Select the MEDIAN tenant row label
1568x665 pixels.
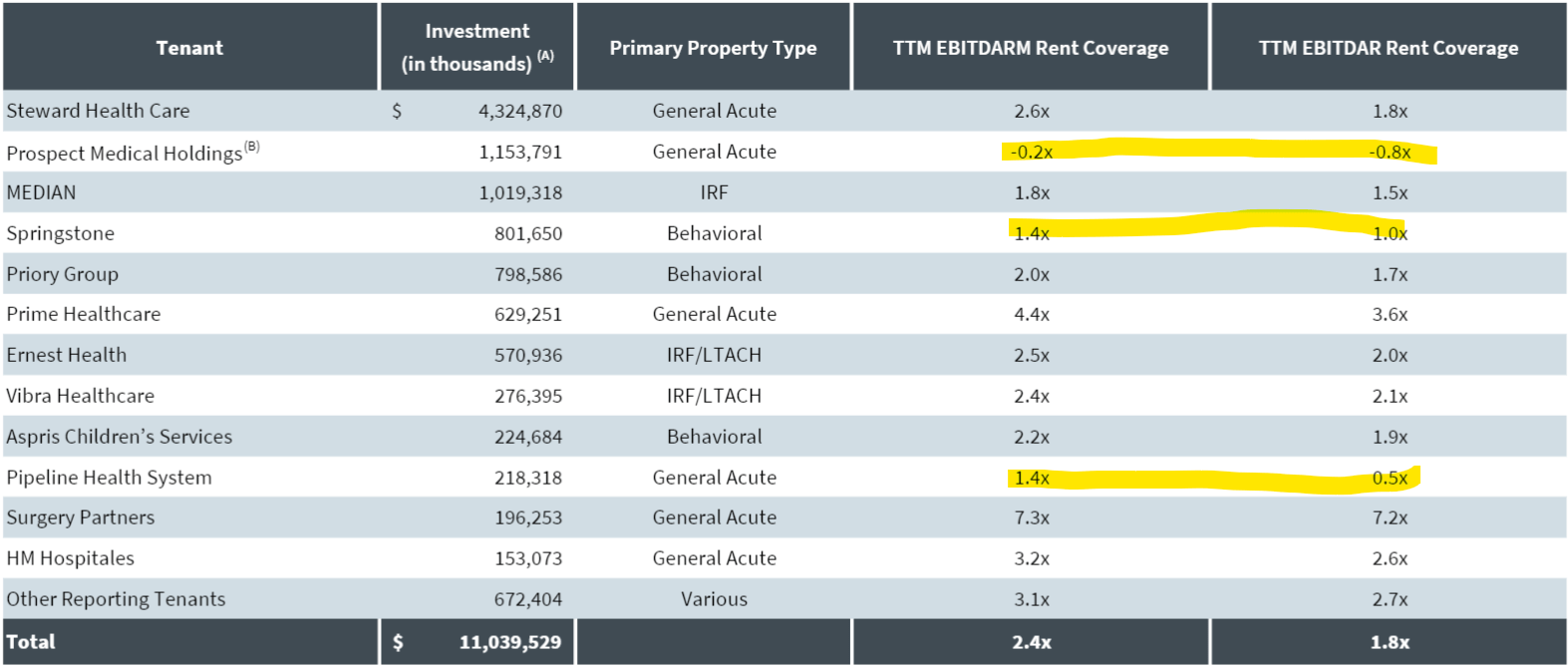point(41,192)
